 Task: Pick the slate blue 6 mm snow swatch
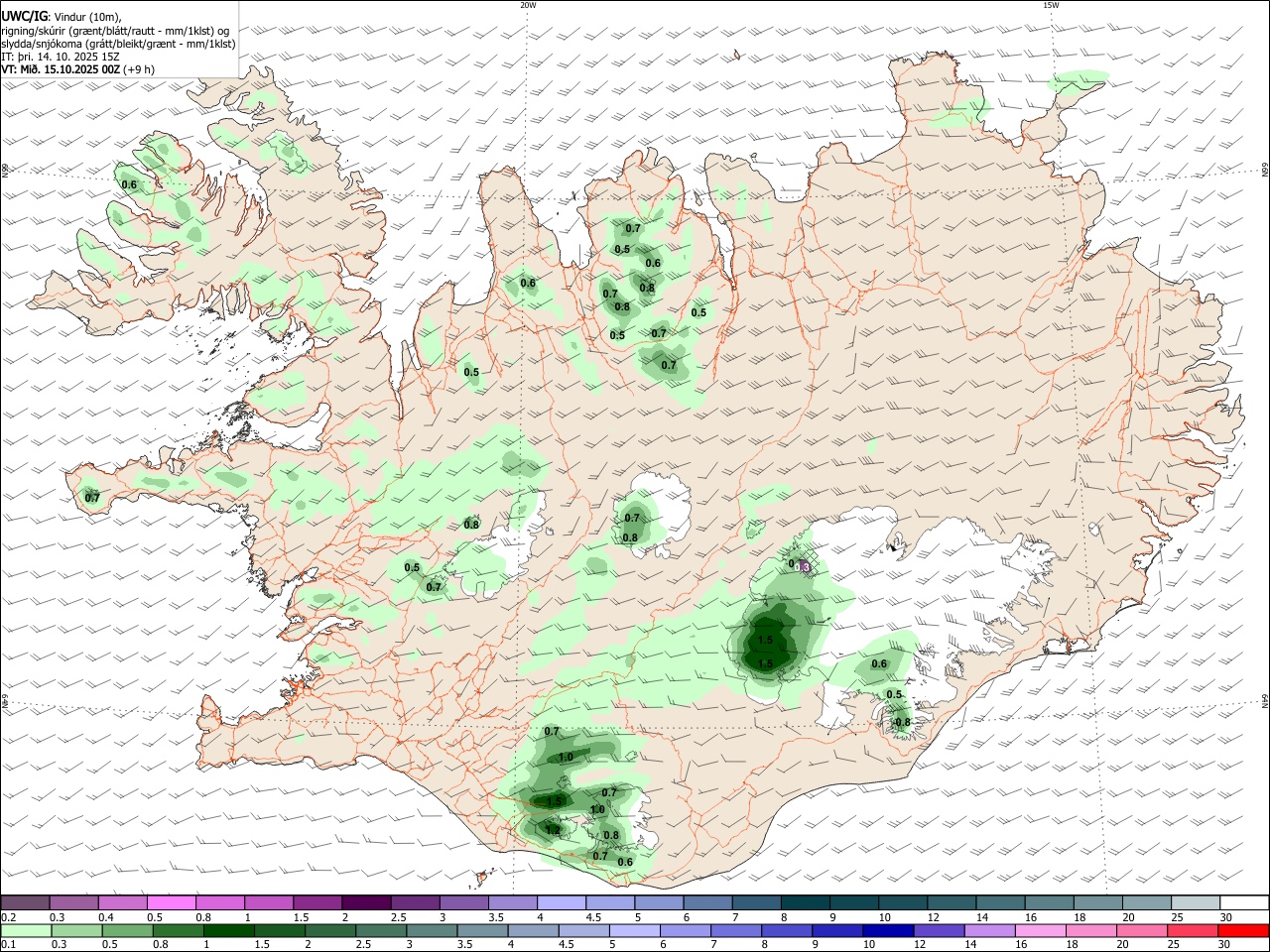pyautogui.click(x=707, y=902)
